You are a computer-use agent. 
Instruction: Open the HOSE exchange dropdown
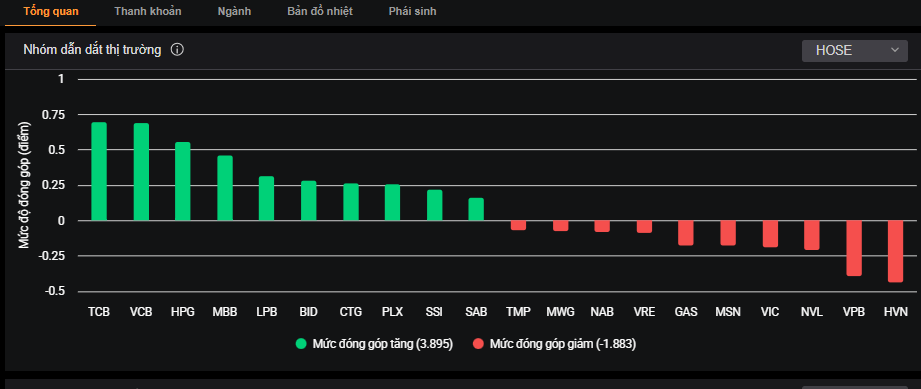coord(855,51)
